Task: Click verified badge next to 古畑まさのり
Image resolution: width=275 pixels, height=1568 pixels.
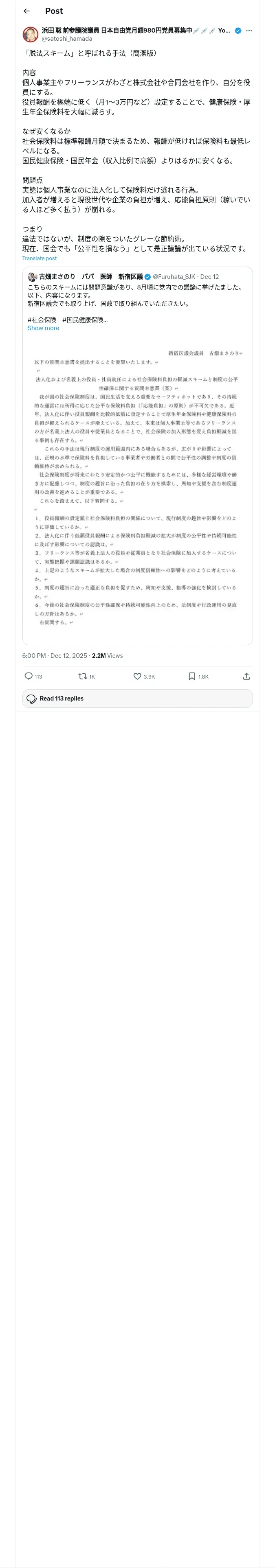Action: [x=147, y=276]
